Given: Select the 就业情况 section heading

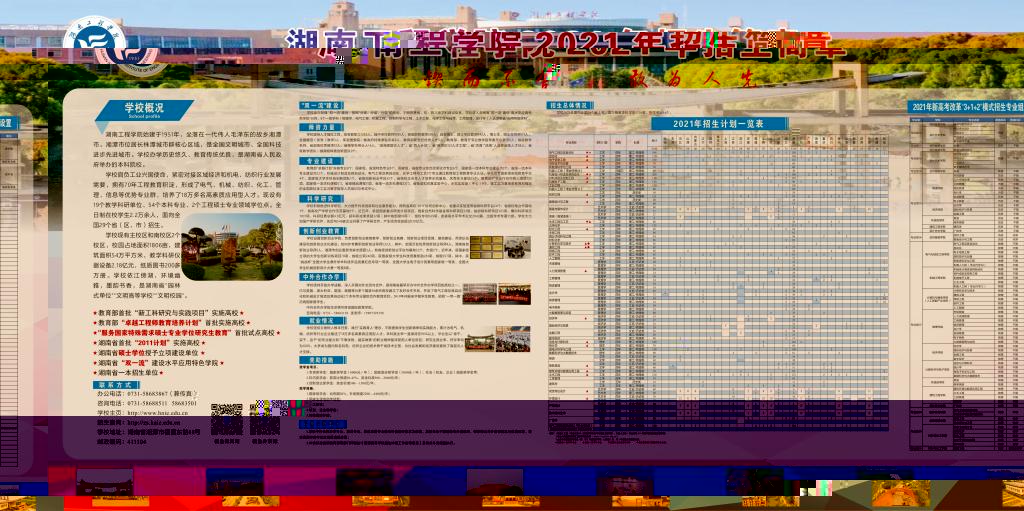Looking at the screenshot, I should (321, 321).
